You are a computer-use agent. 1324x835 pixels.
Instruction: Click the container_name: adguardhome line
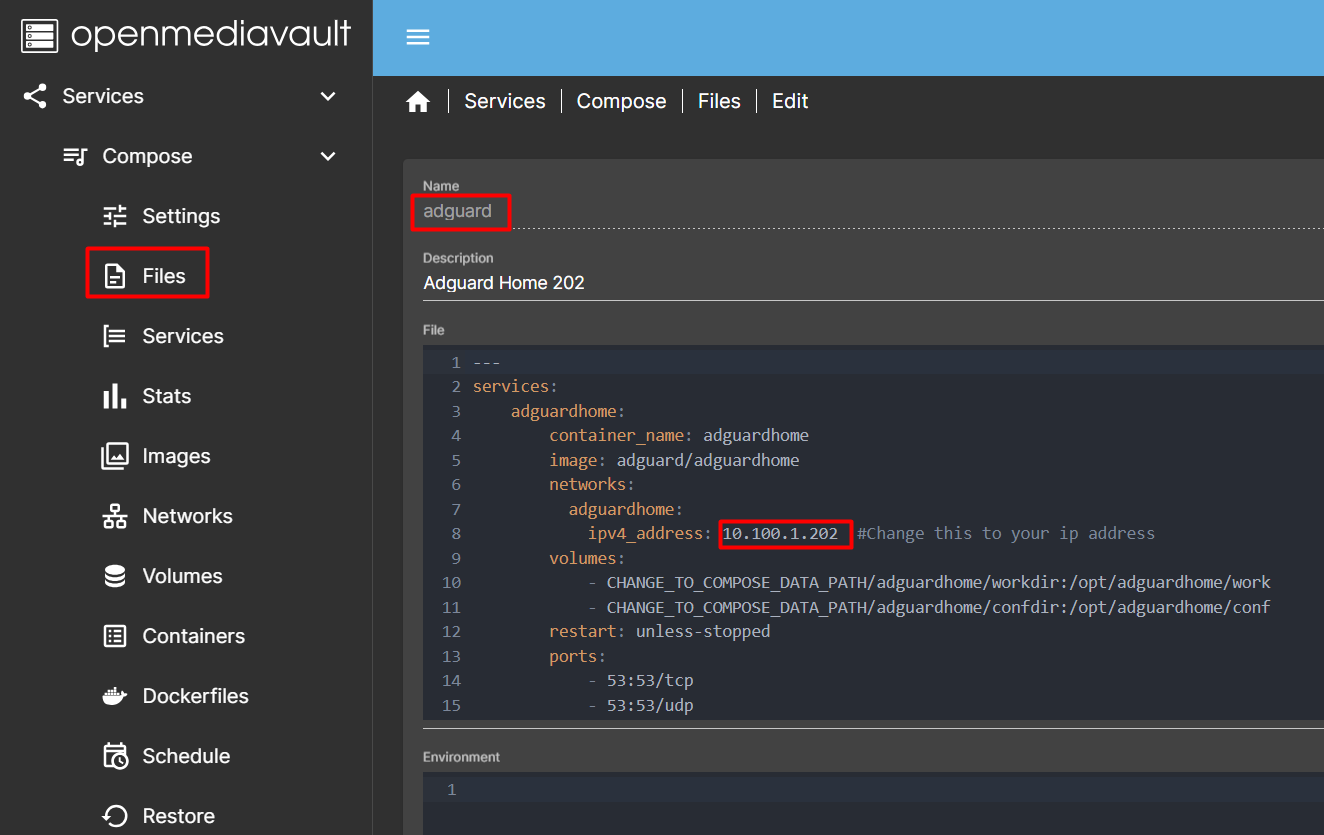click(679, 435)
